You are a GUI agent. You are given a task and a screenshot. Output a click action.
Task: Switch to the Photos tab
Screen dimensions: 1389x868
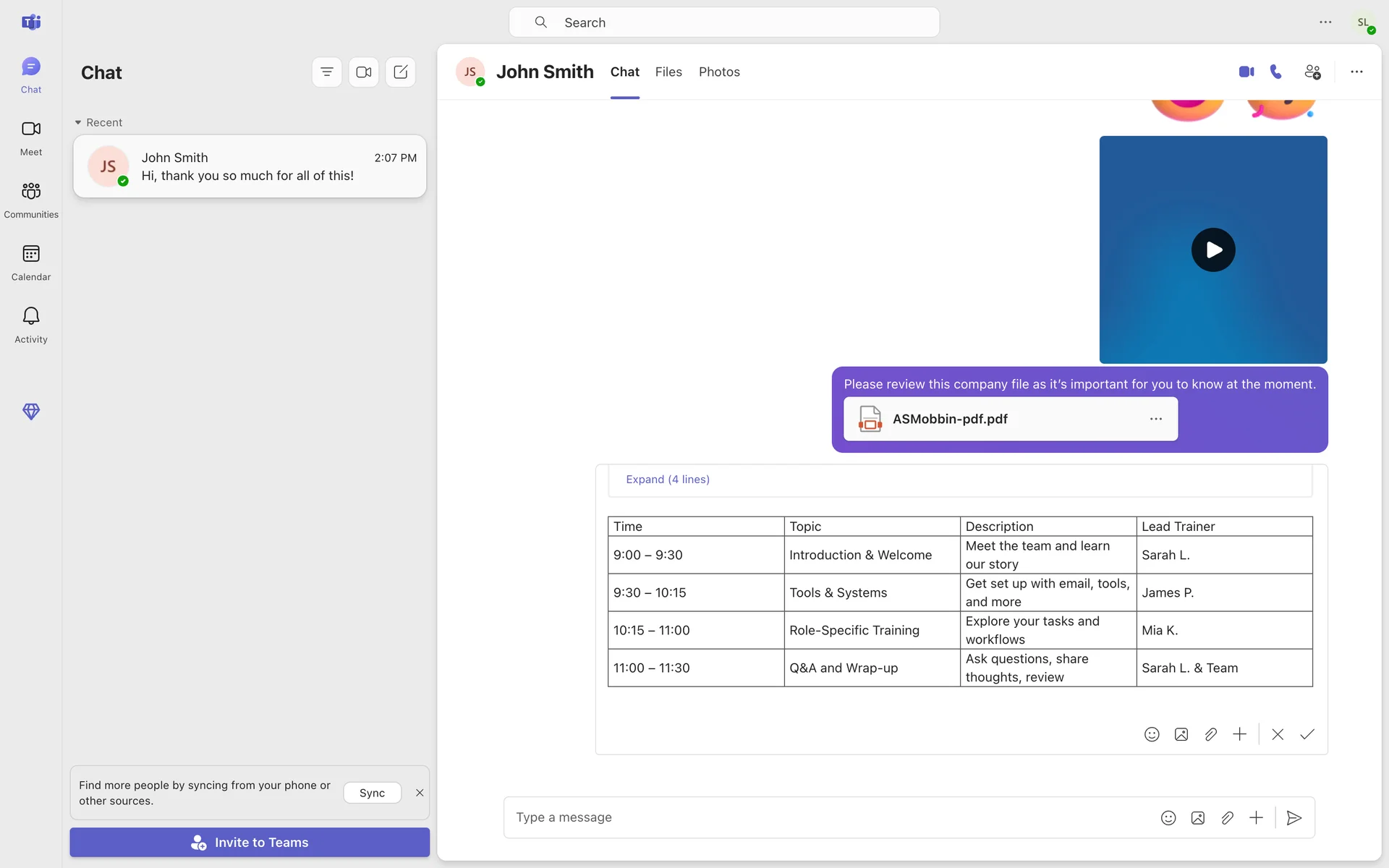coord(719,72)
